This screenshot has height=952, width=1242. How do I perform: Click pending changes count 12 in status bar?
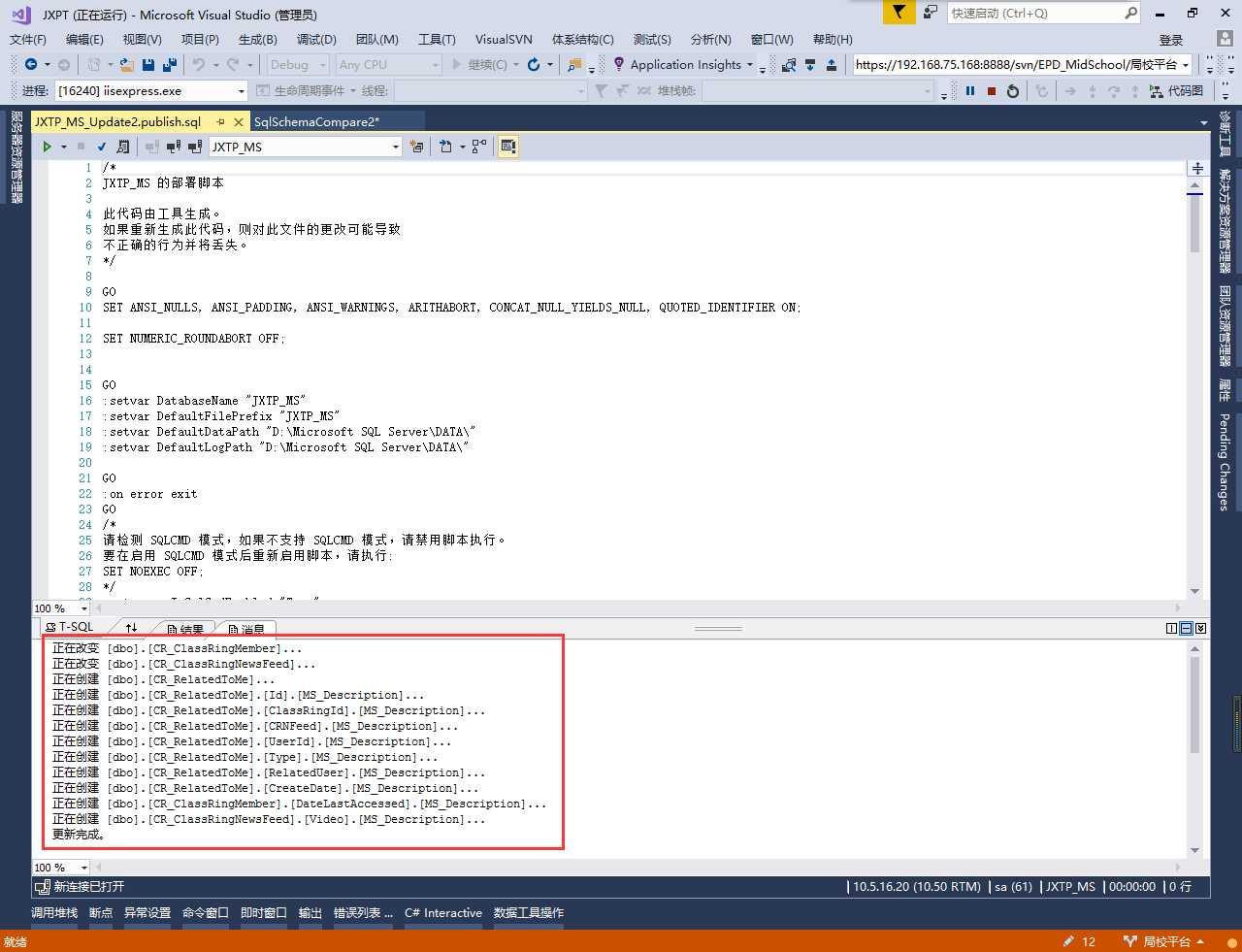1079,941
